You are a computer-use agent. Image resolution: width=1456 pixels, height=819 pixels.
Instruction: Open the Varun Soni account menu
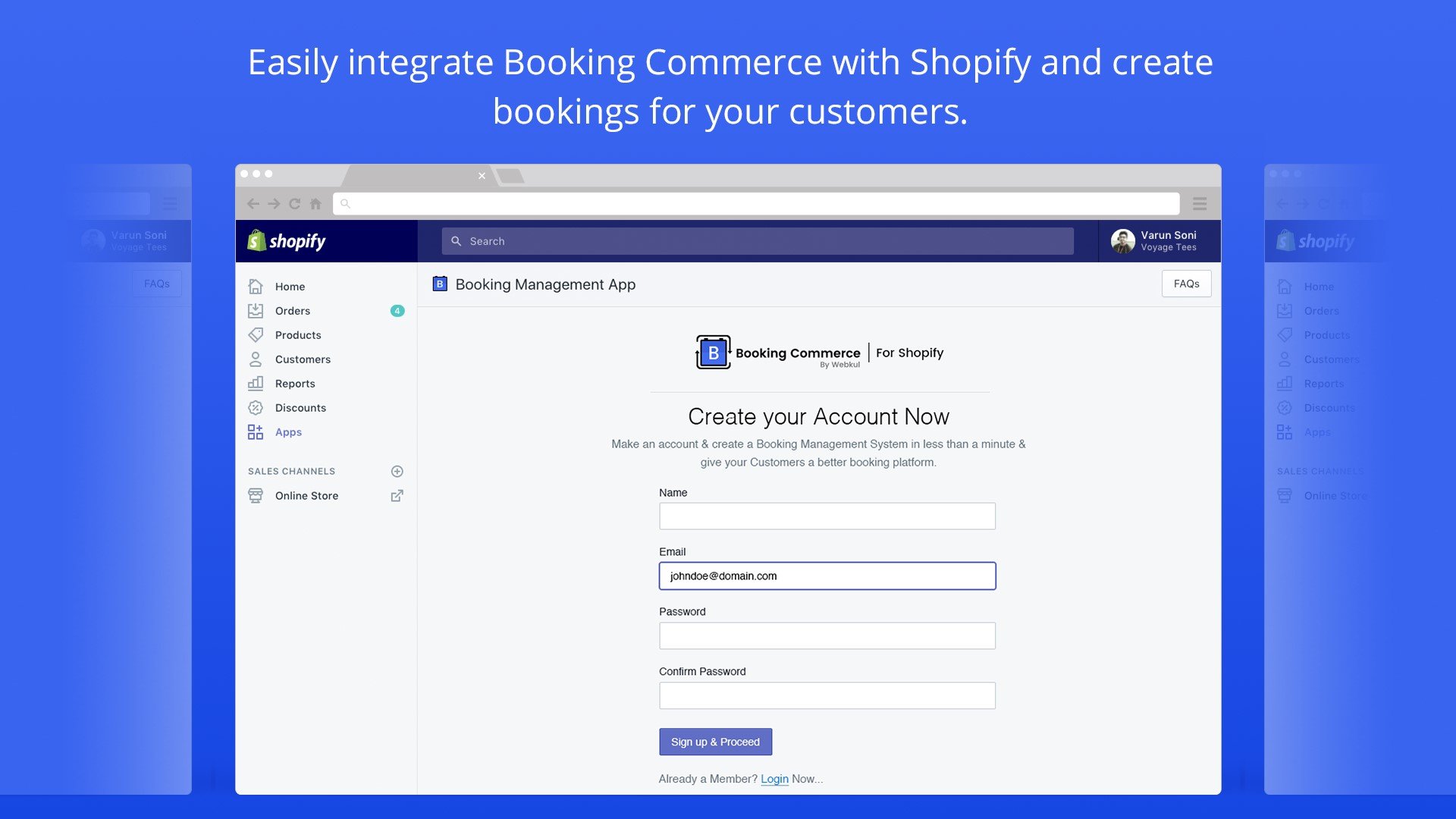[1154, 241]
